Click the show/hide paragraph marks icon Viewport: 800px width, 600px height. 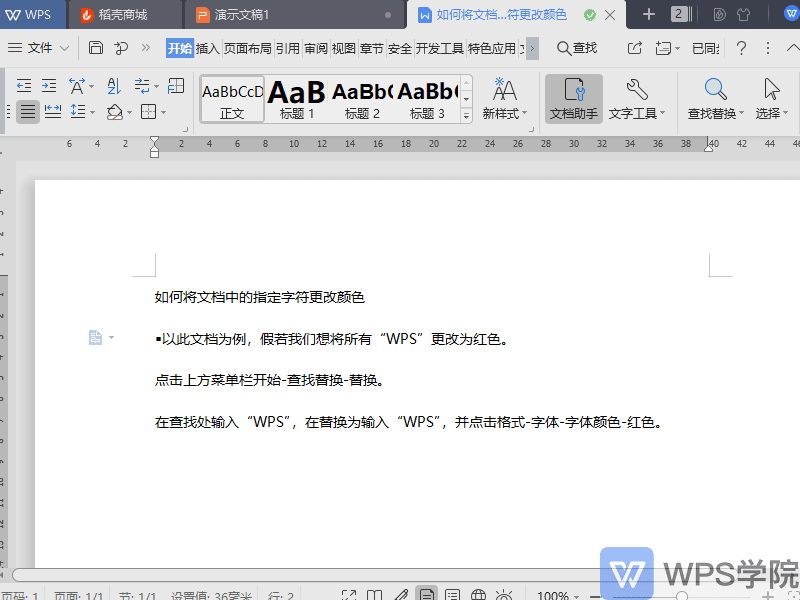click(142, 86)
